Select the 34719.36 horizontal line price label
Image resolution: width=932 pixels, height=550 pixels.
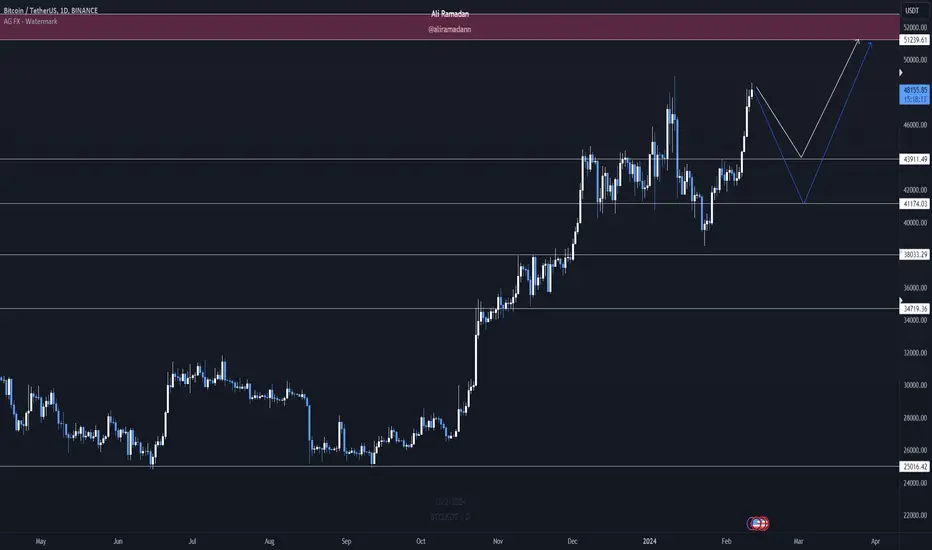[915, 309]
